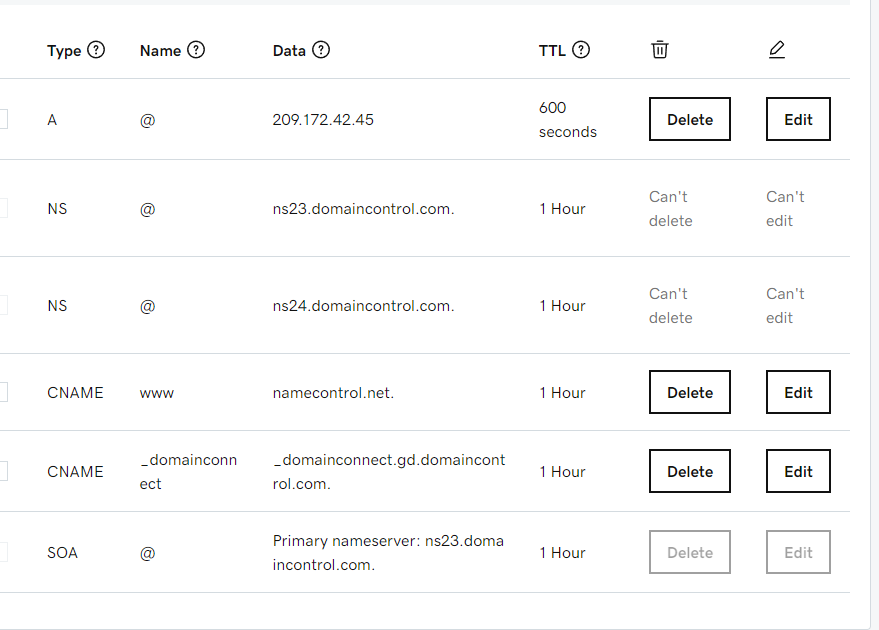The height and width of the screenshot is (630, 879).
Task: Click the trash can header icon
Action: 659,50
